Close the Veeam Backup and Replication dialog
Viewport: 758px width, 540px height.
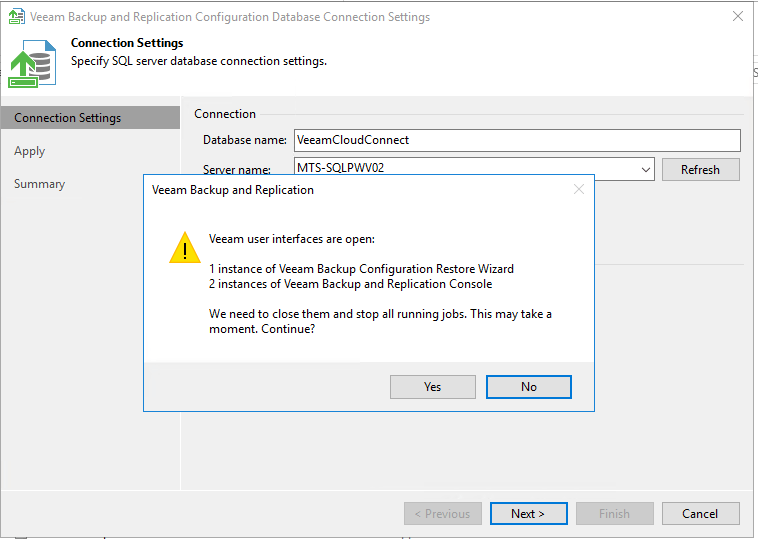tap(579, 189)
